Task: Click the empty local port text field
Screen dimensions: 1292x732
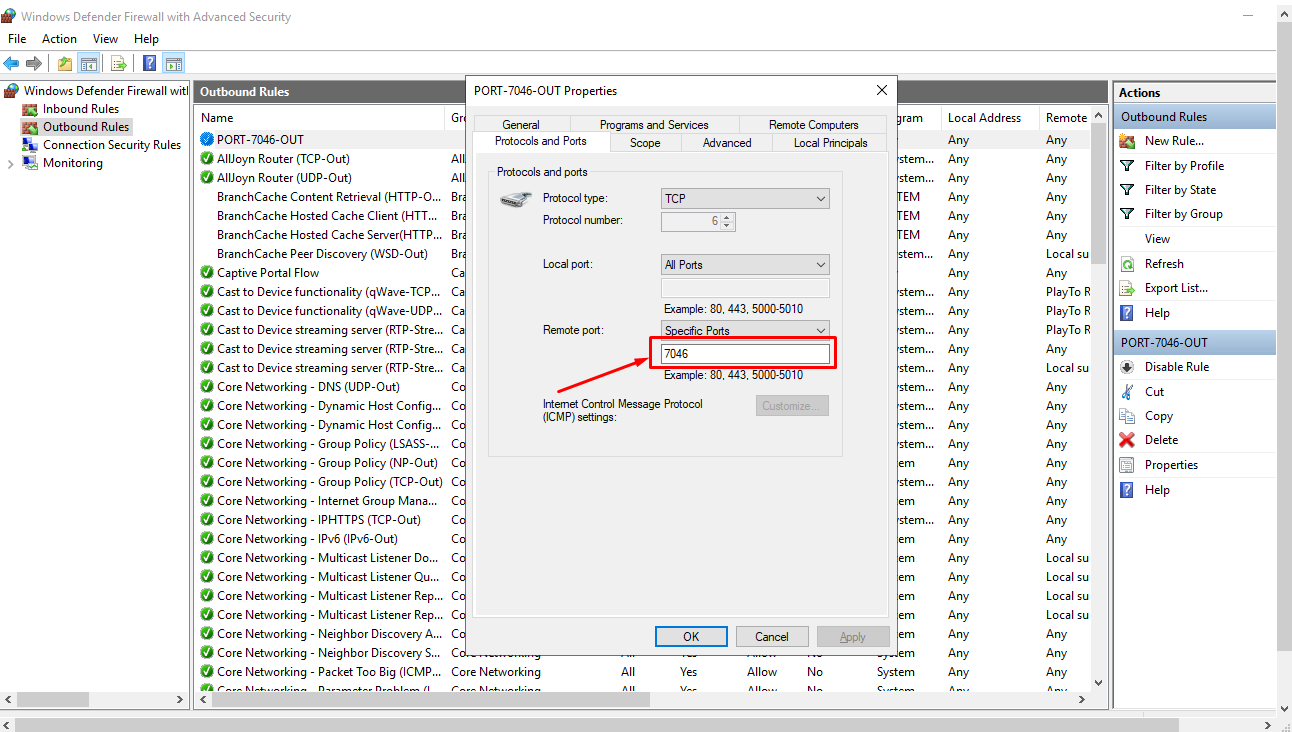Action: (x=746, y=288)
